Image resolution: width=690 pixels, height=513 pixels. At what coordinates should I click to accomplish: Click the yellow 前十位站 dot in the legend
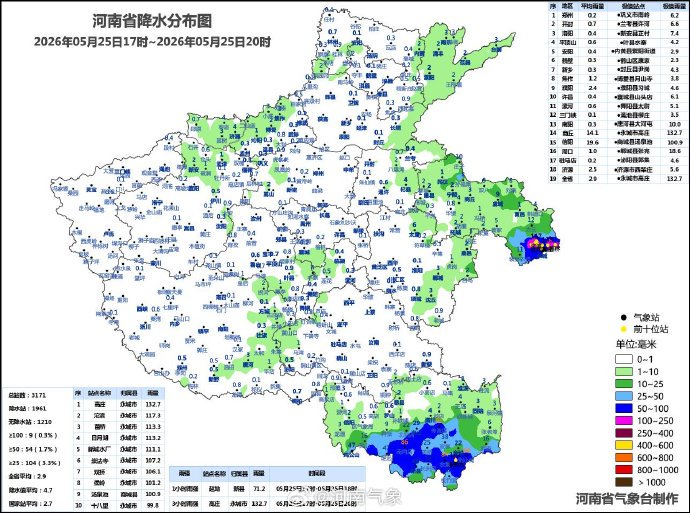point(623,329)
